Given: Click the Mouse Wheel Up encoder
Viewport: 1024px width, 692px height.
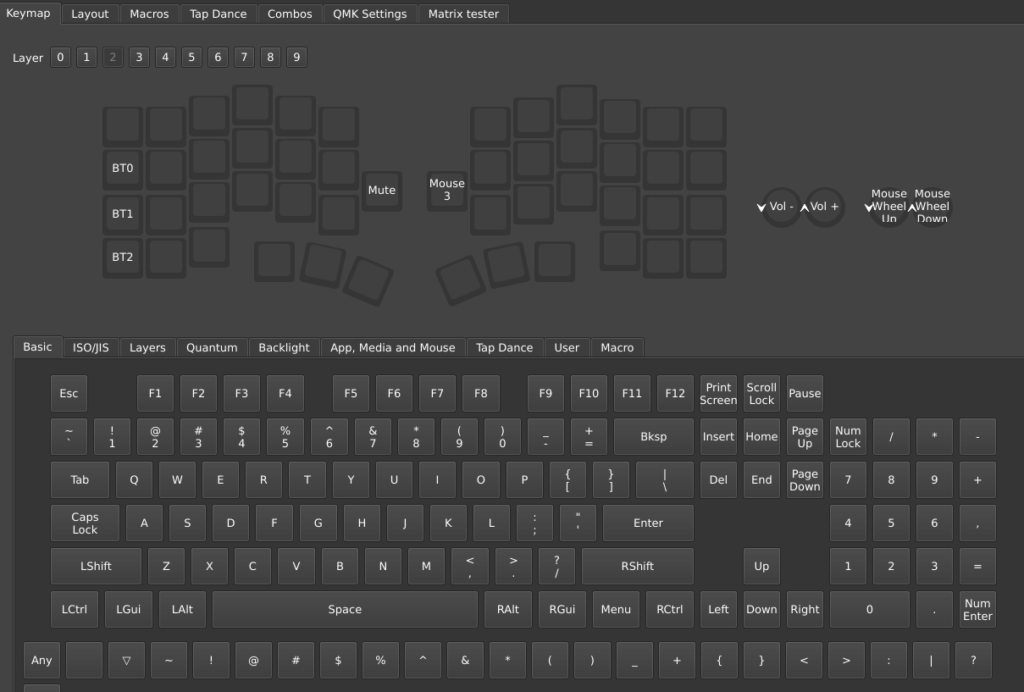Looking at the screenshot, I should 888,207.
